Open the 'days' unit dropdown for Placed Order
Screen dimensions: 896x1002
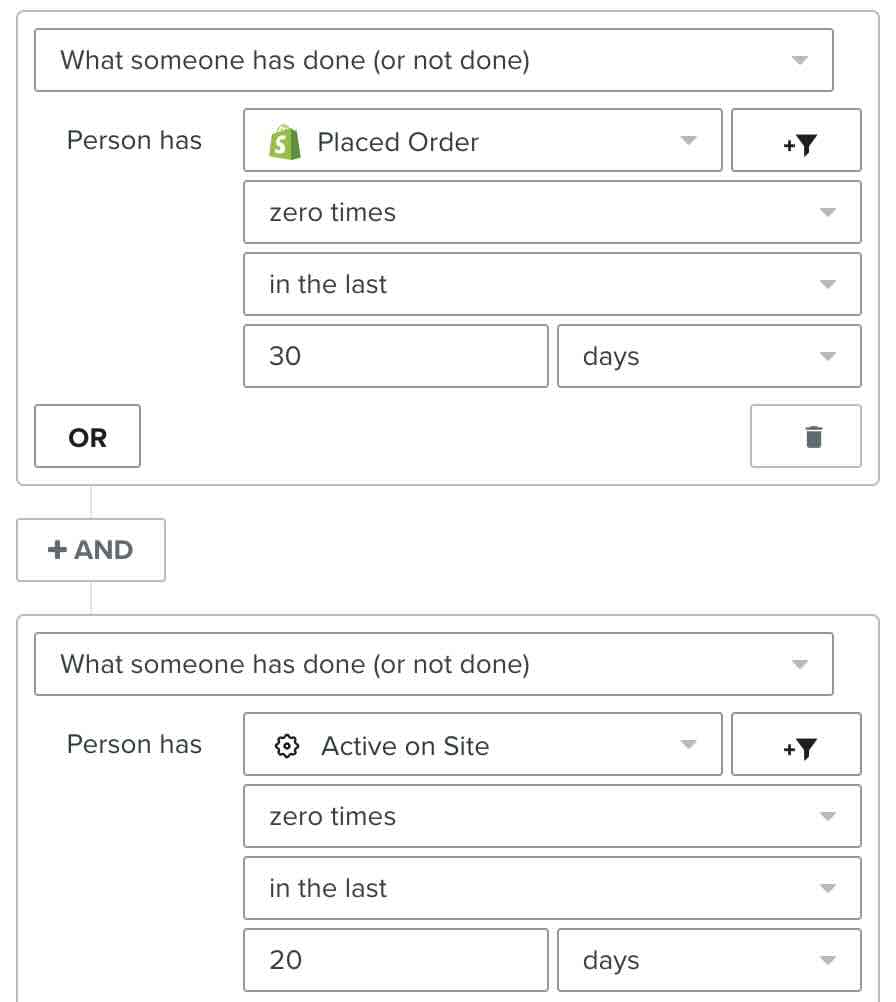[x=709, y=356]
